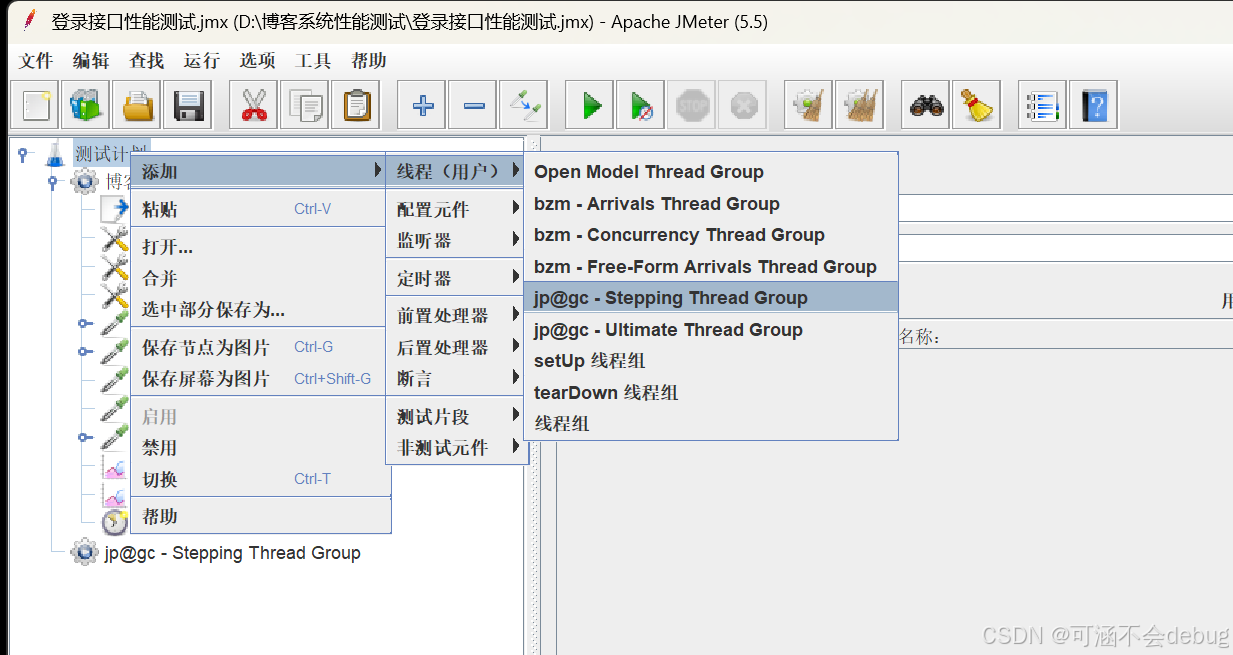The image size is (1233, 655).
Task: Open the 文件 menu
Action: 36,61
